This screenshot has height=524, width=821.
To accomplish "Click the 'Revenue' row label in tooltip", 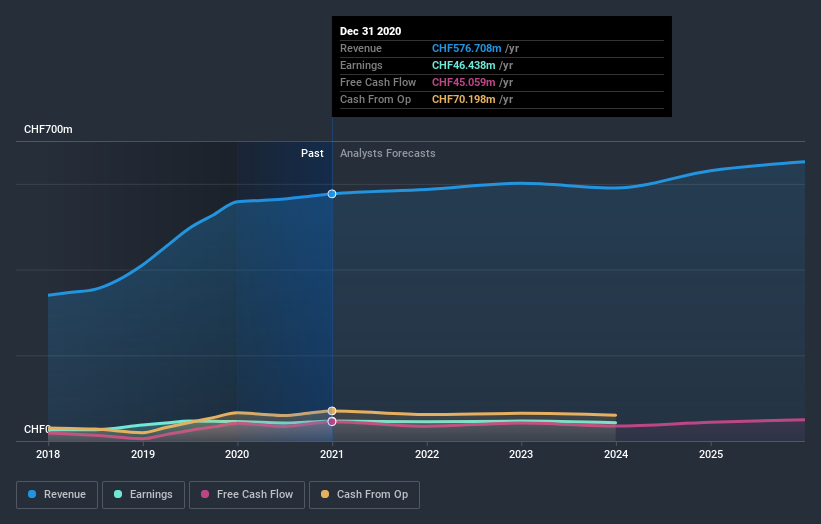I will [x=361, y=48].
